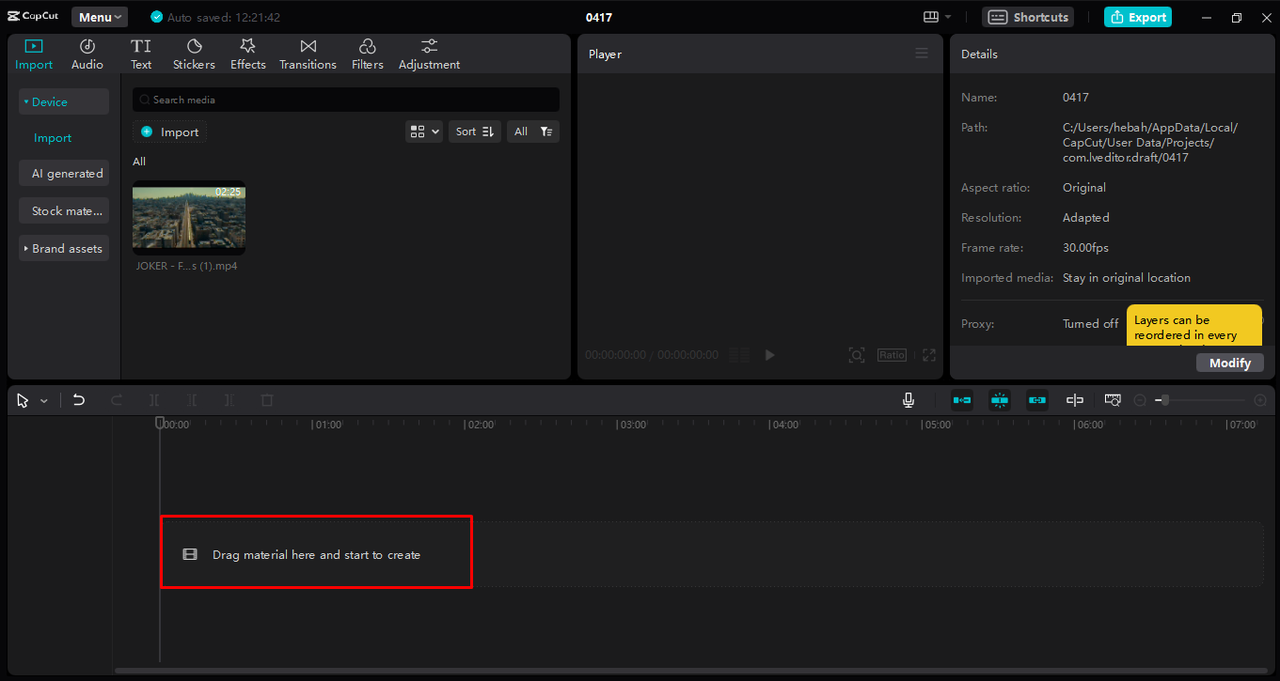Click the Split clip tool
The height and width of the screenshot is (681, 1280).
click(154, 400)
